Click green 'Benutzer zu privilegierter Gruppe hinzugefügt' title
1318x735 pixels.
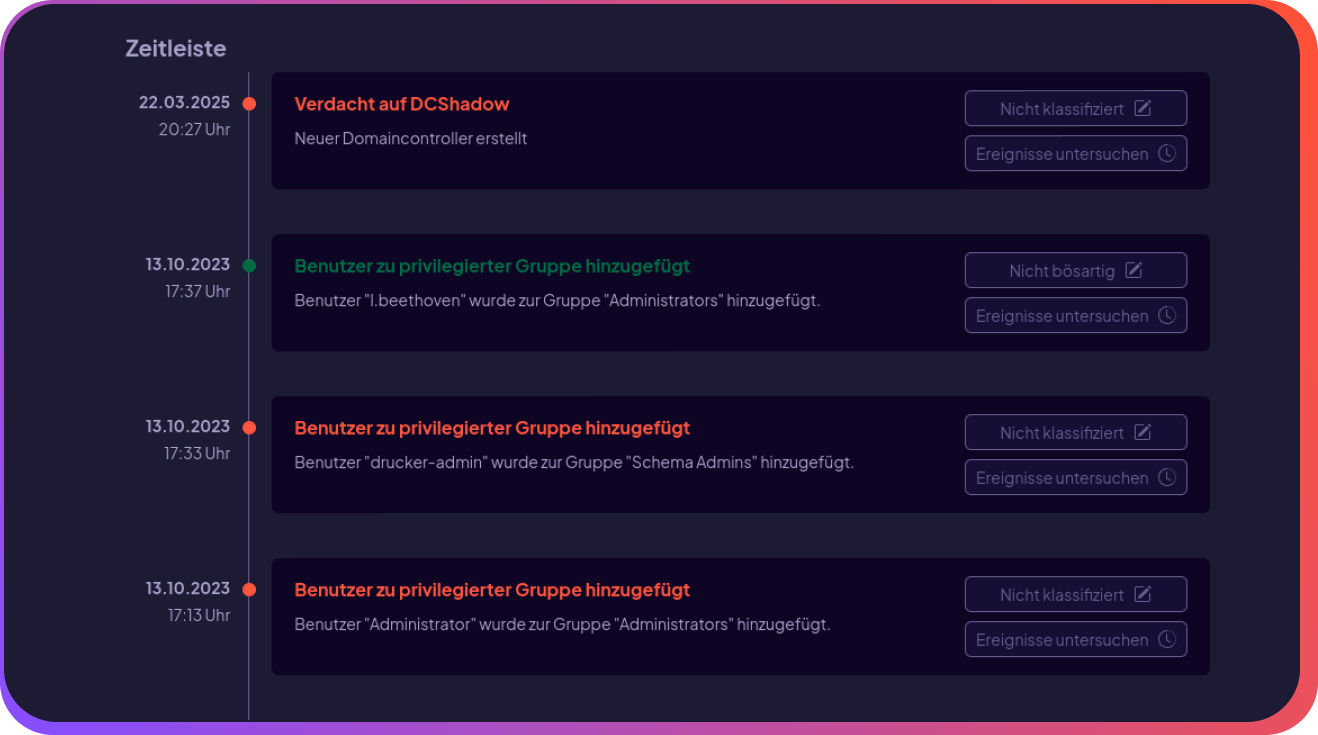[492, 266]
